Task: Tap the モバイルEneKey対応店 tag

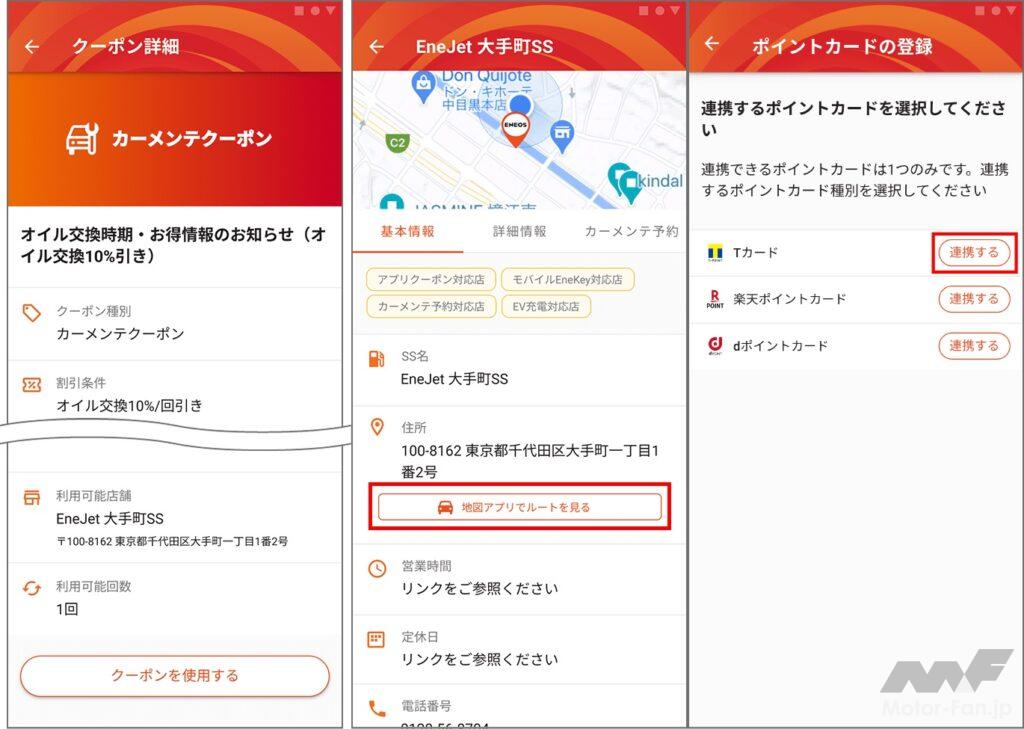Action: tap(568, 279)
